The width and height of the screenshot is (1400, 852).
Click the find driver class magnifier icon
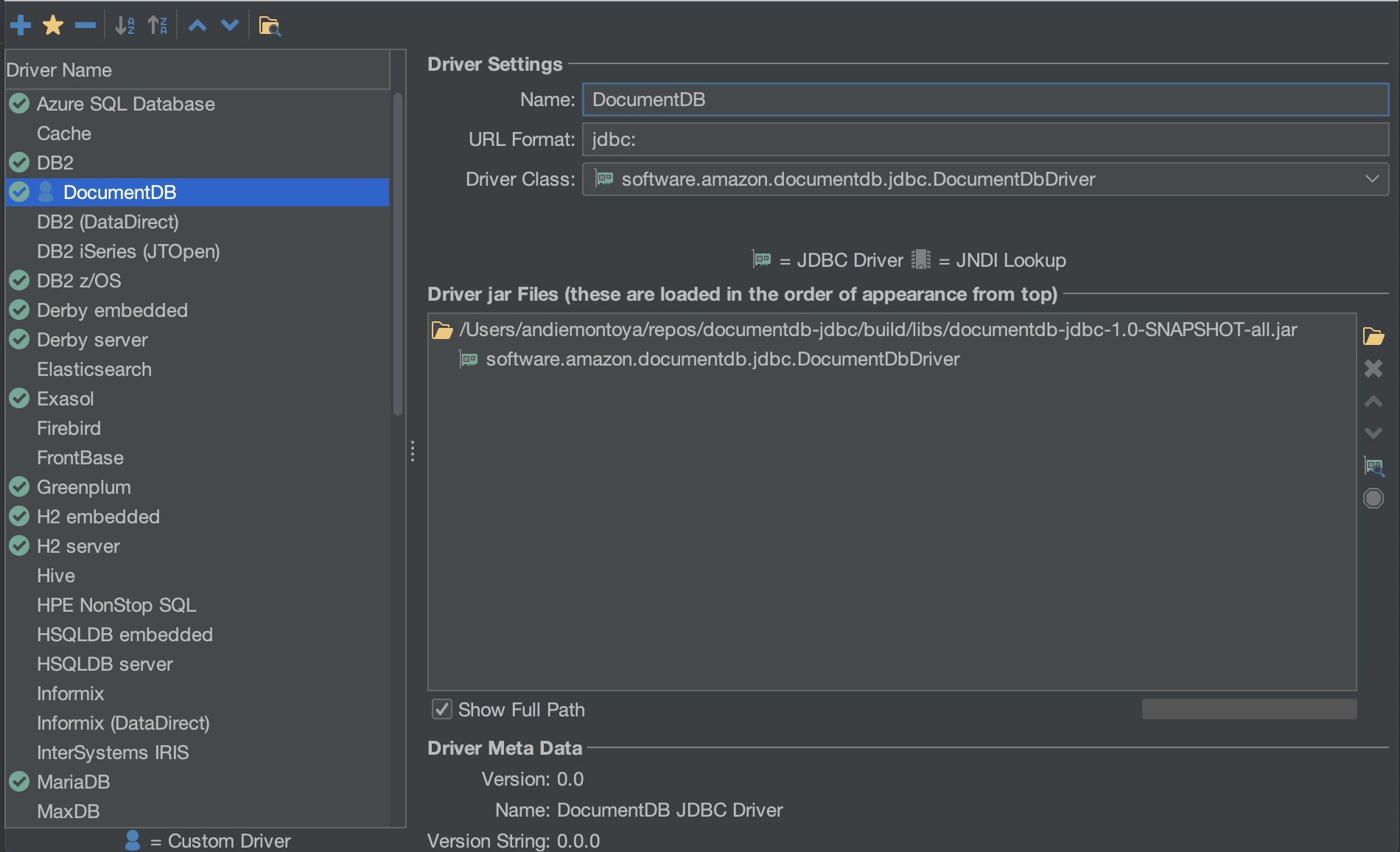pyautogui.click(x=1373, y=466)
